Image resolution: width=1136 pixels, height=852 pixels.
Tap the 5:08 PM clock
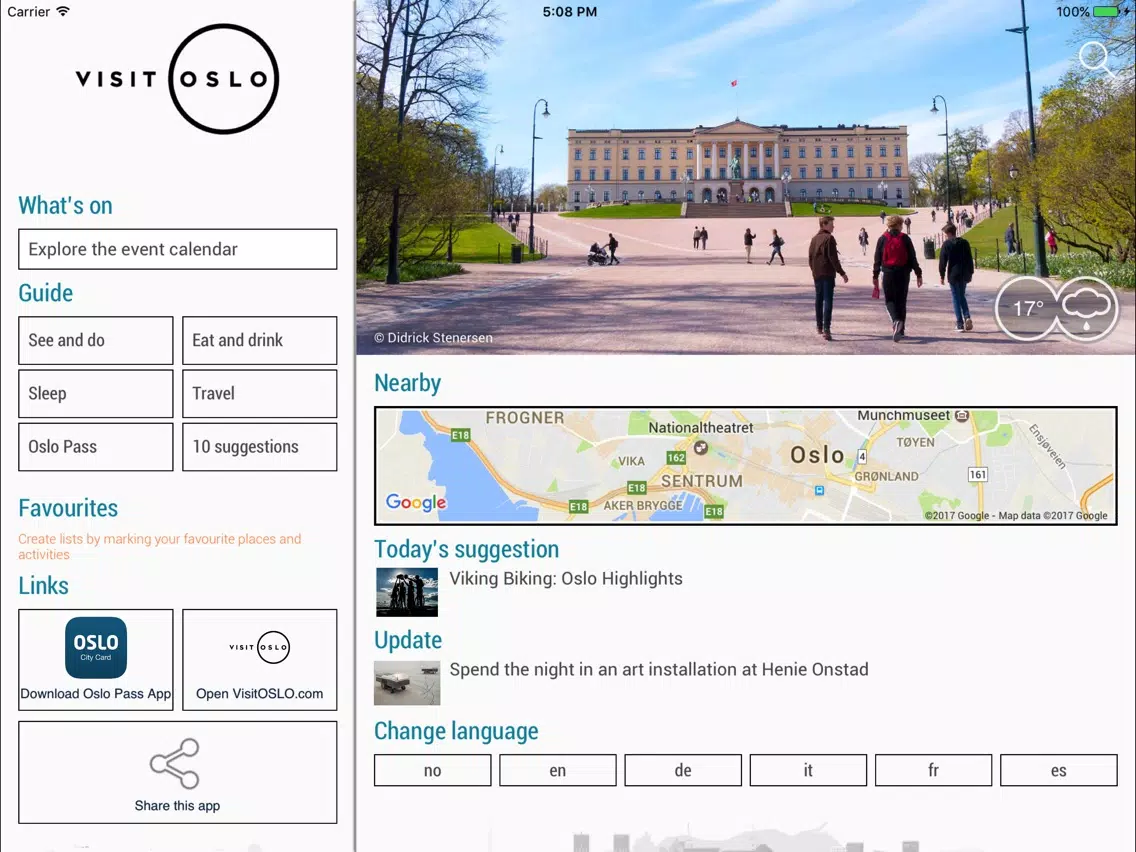[x=570, y=12]
